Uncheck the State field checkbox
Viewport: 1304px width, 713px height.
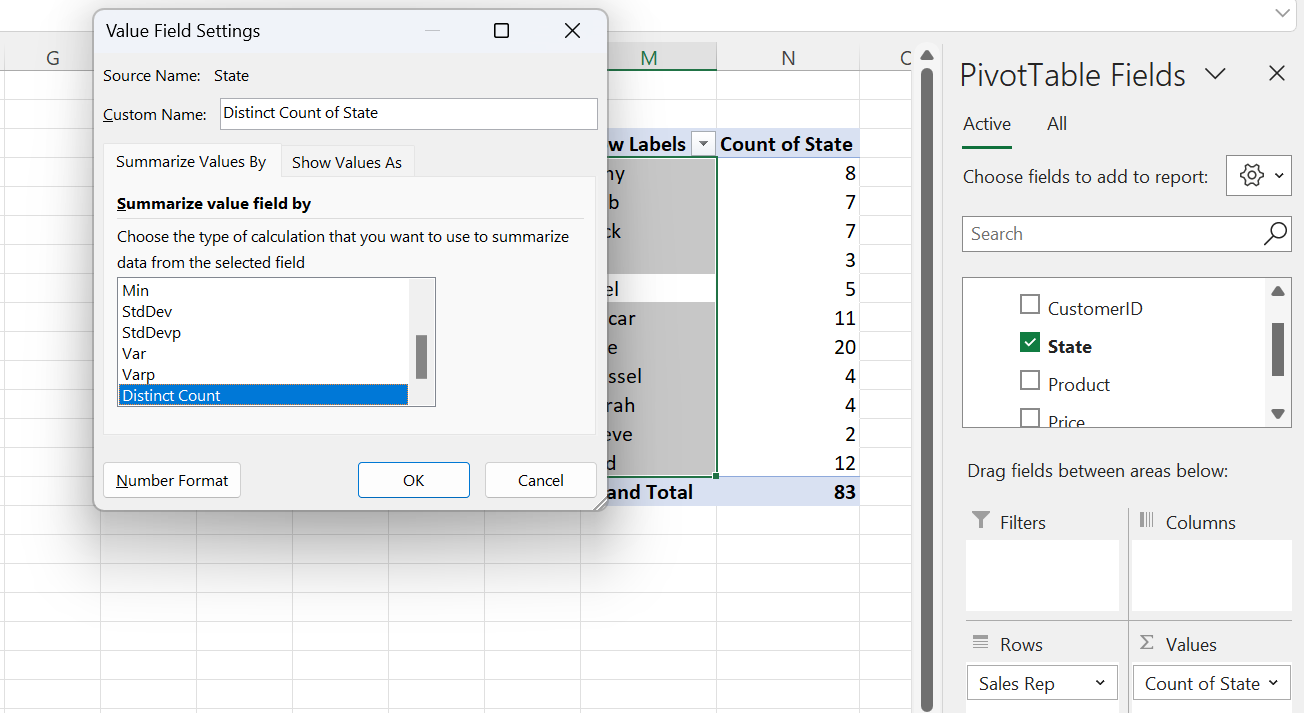[1029, 341]
